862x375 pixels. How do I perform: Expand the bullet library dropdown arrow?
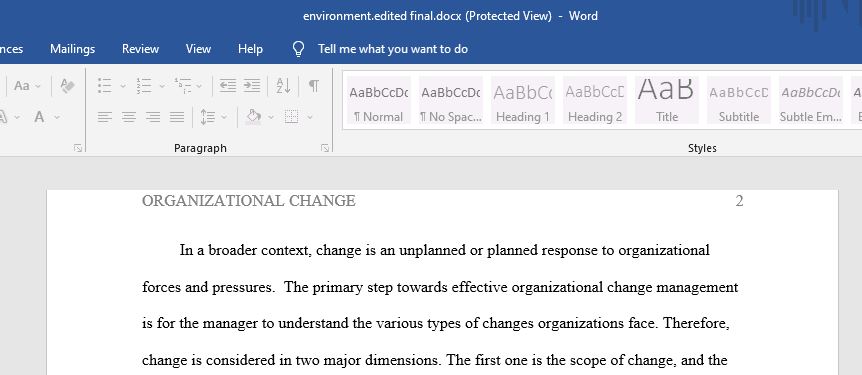[x=123, y=86]
